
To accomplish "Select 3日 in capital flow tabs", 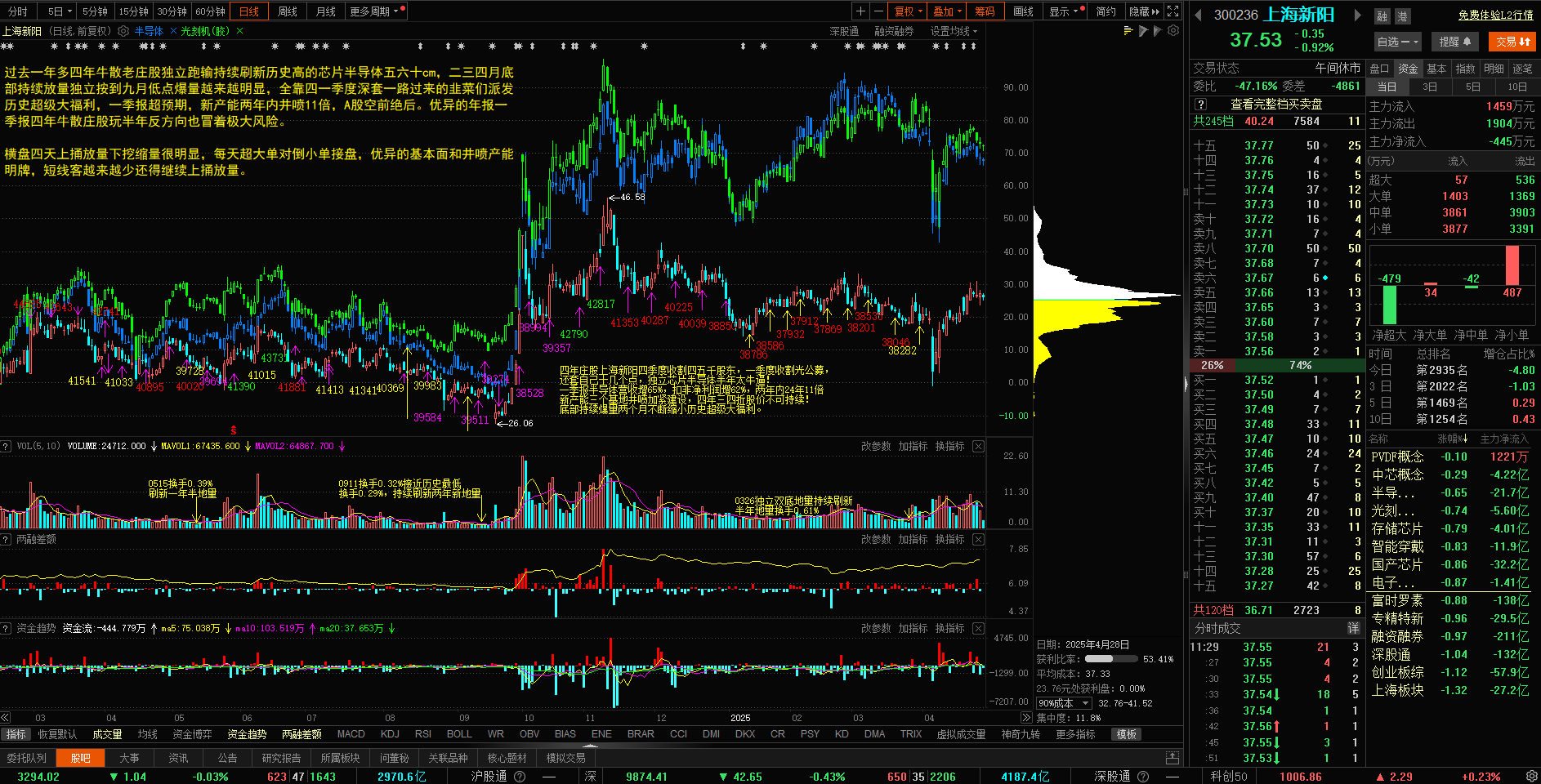I will pos(1430,87).
